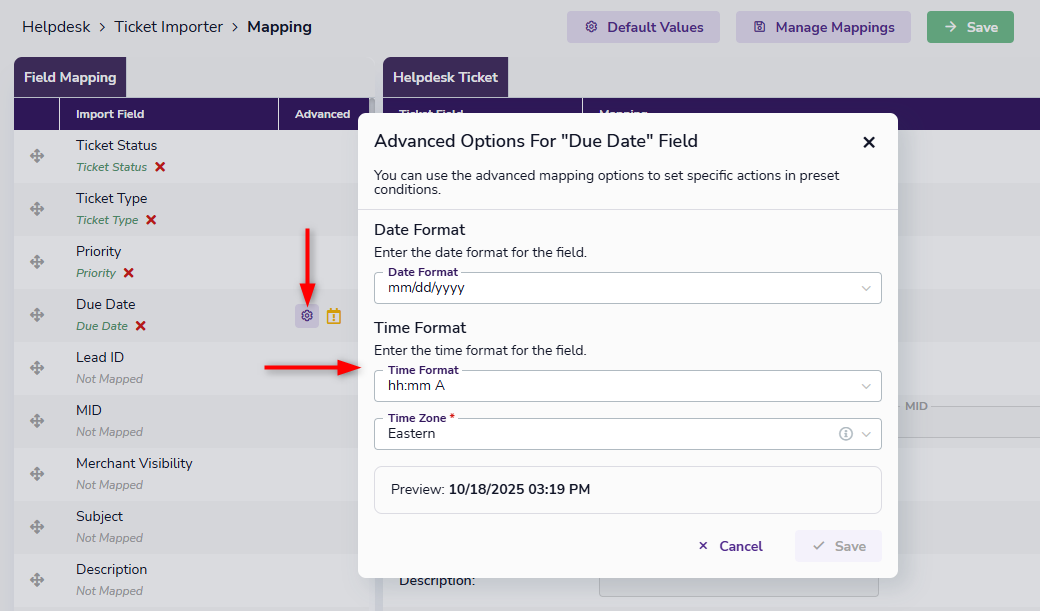
Task: Click the info icon in Time Zone field
Action: click(845, 434)
